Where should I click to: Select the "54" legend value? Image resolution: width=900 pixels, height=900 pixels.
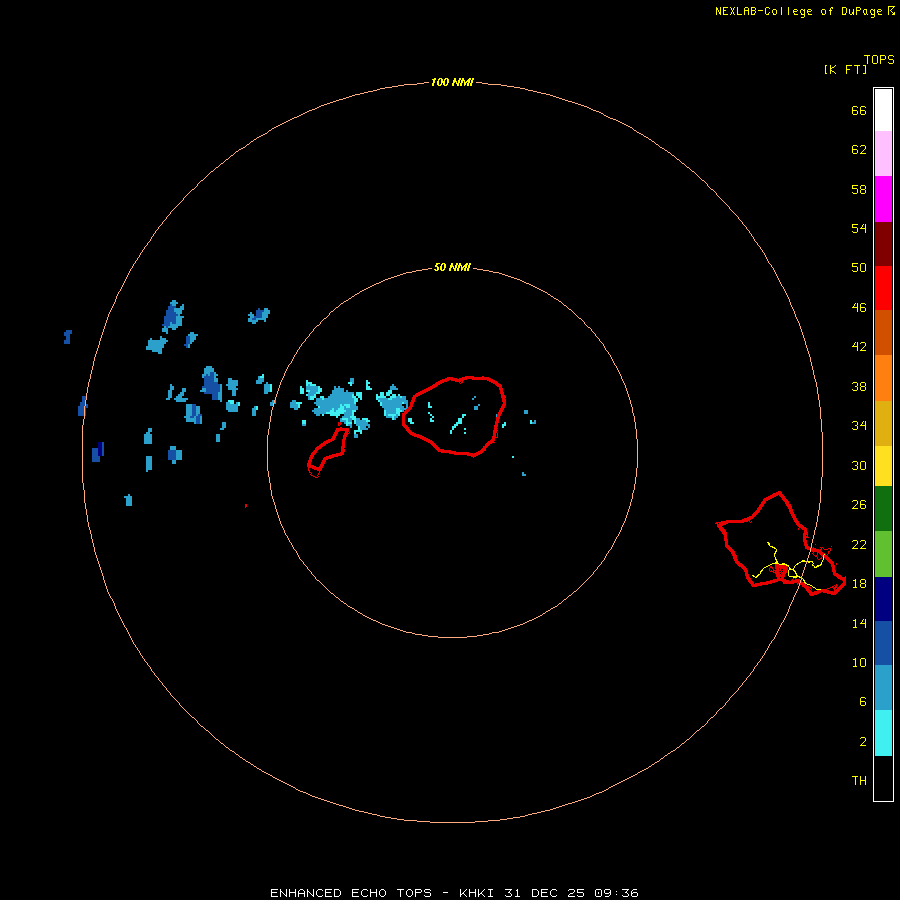(859, 228)
